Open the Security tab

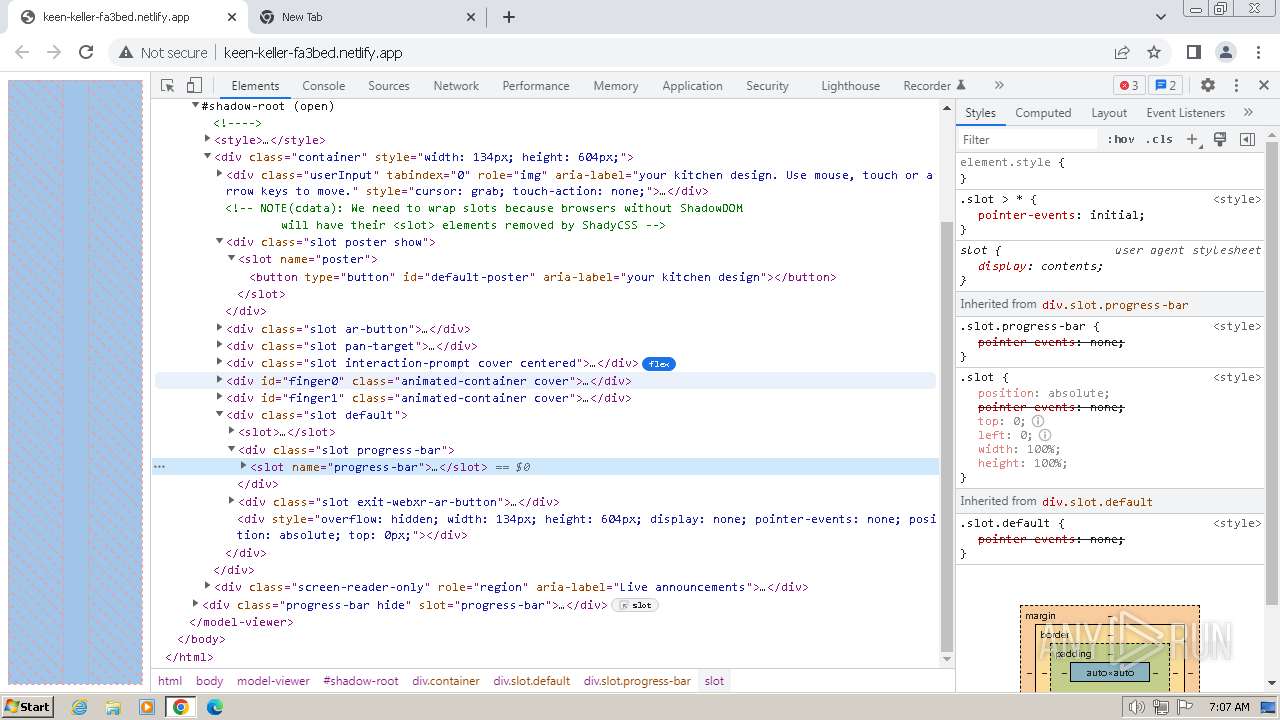(x=768, y=86)
